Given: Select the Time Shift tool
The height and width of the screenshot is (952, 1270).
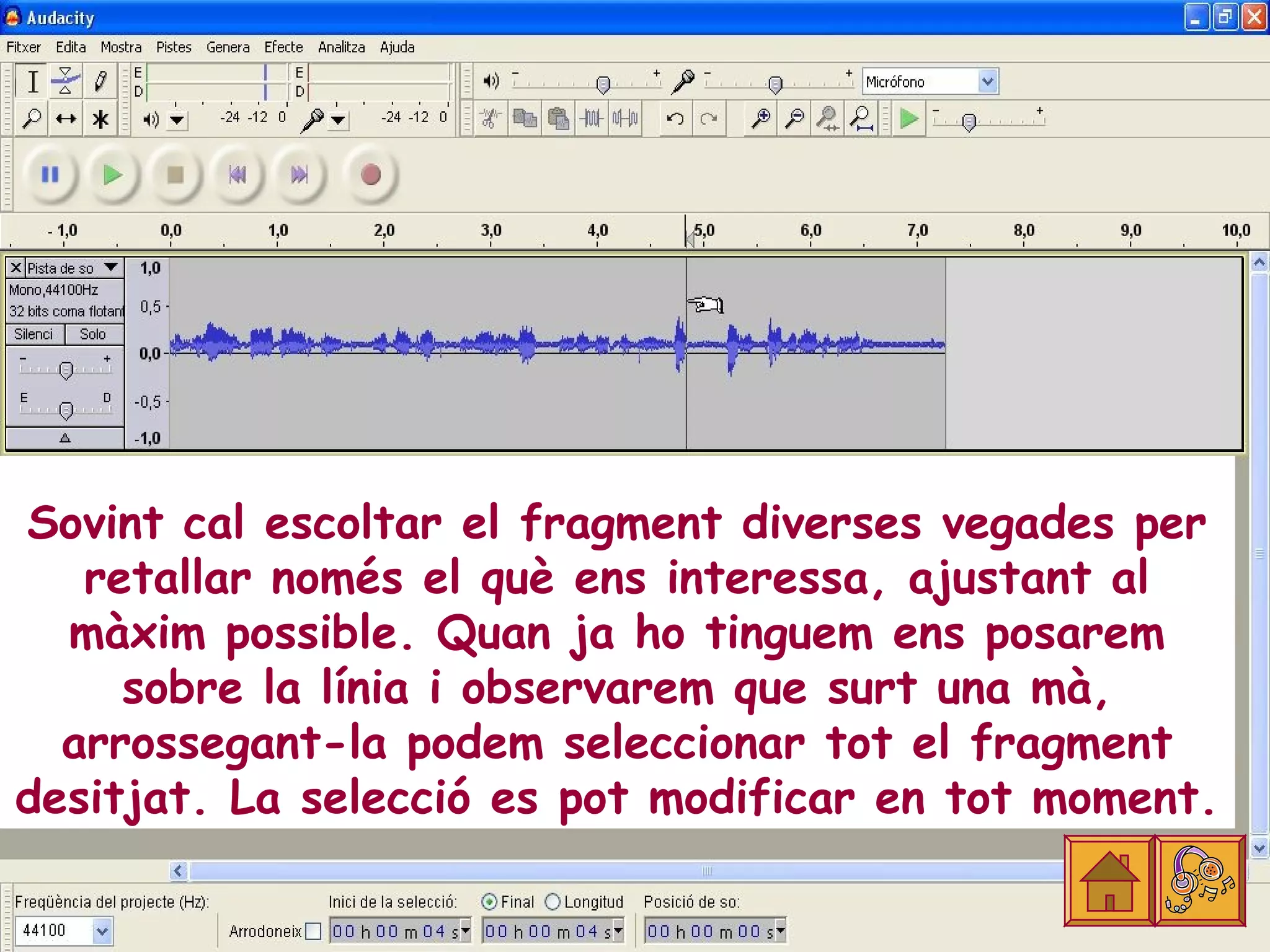Looking at the screenshot, I should point(65,118).
